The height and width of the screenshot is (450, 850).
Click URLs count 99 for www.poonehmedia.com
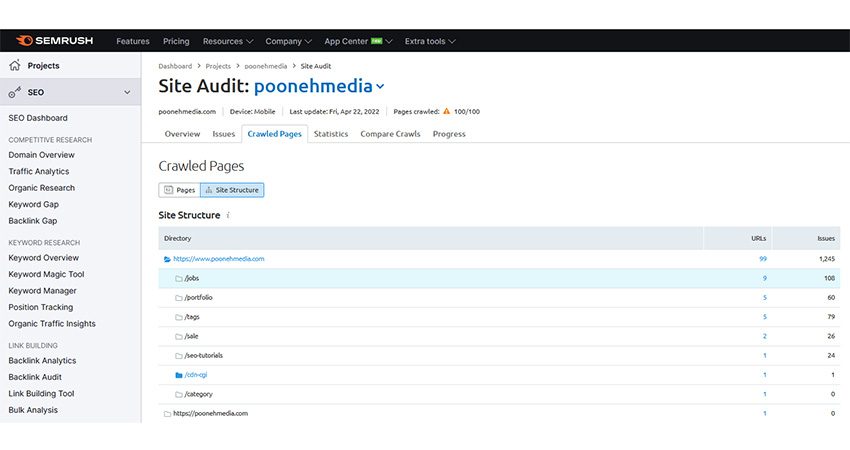pyautogui.click(x=763, y=259)
